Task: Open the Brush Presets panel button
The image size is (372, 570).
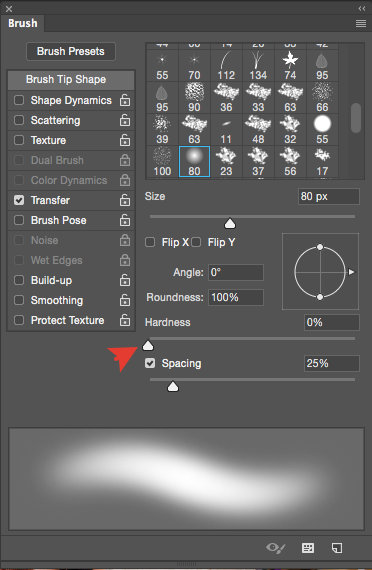Action: pyautogui.click(x=71, y=51)
